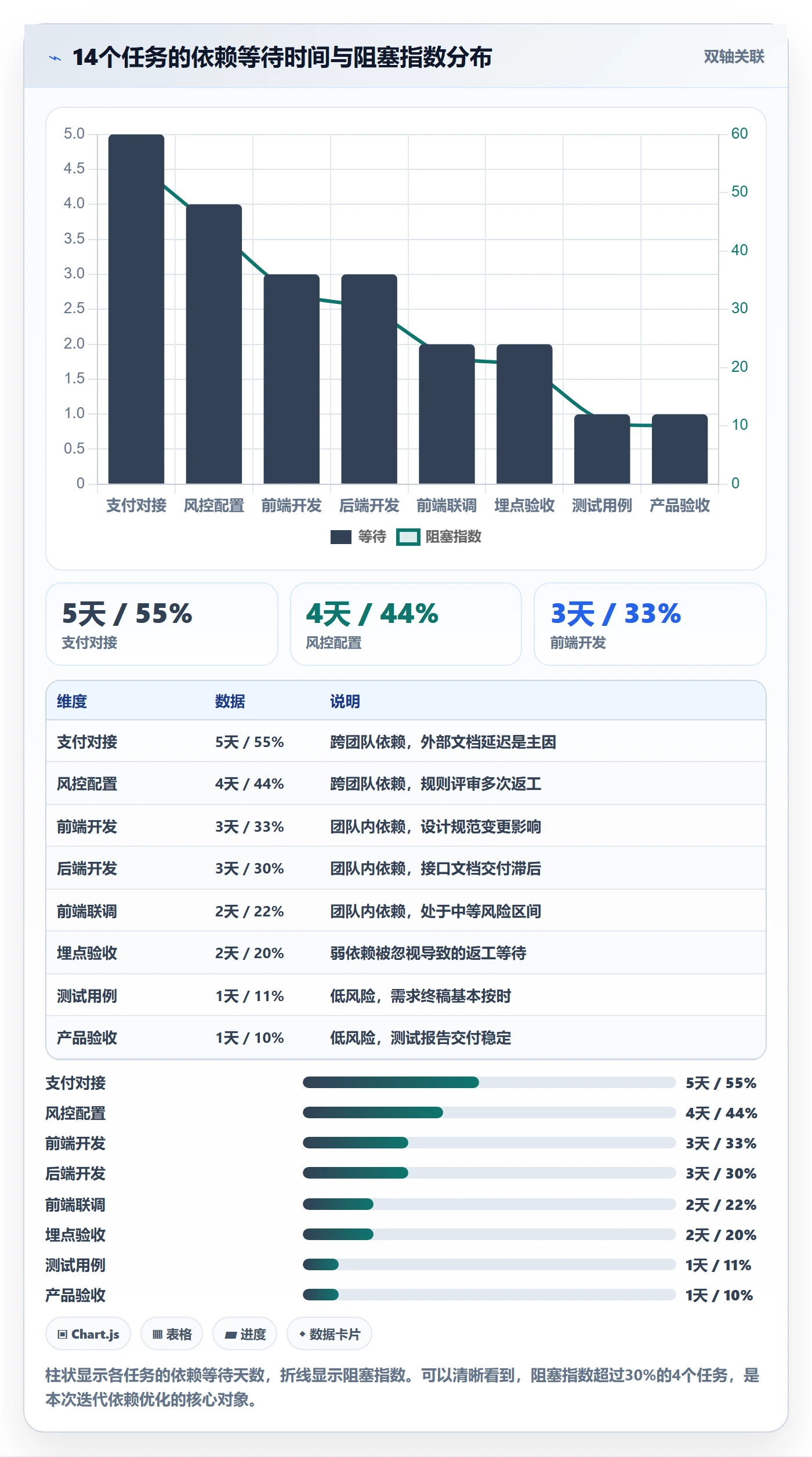
Task: Select the 风控配置 bar in the chart
Action: point(214,344)
